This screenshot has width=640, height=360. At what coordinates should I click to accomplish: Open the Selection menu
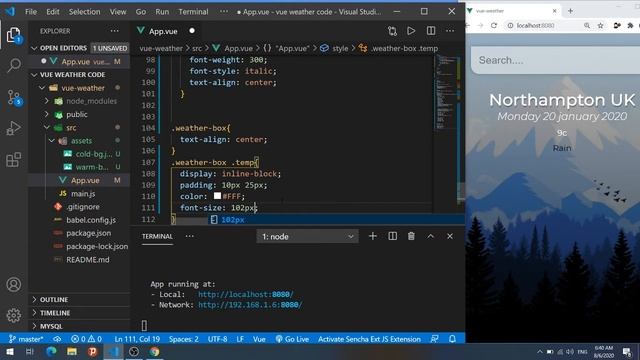click(x=84, y=12)
